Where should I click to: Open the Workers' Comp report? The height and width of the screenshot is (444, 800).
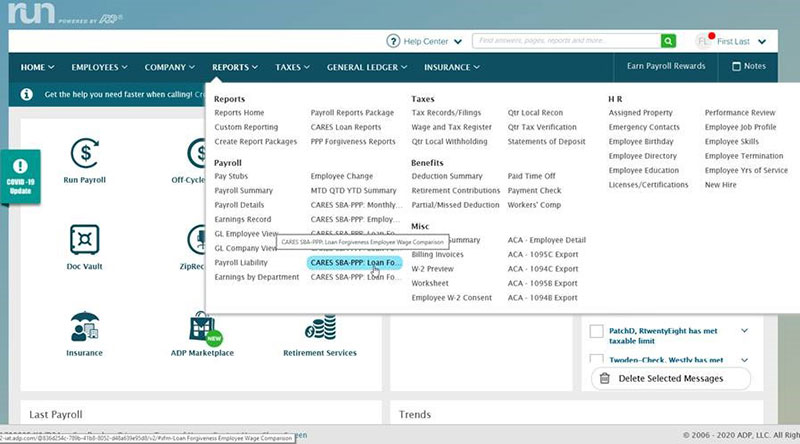click(534, 205)
